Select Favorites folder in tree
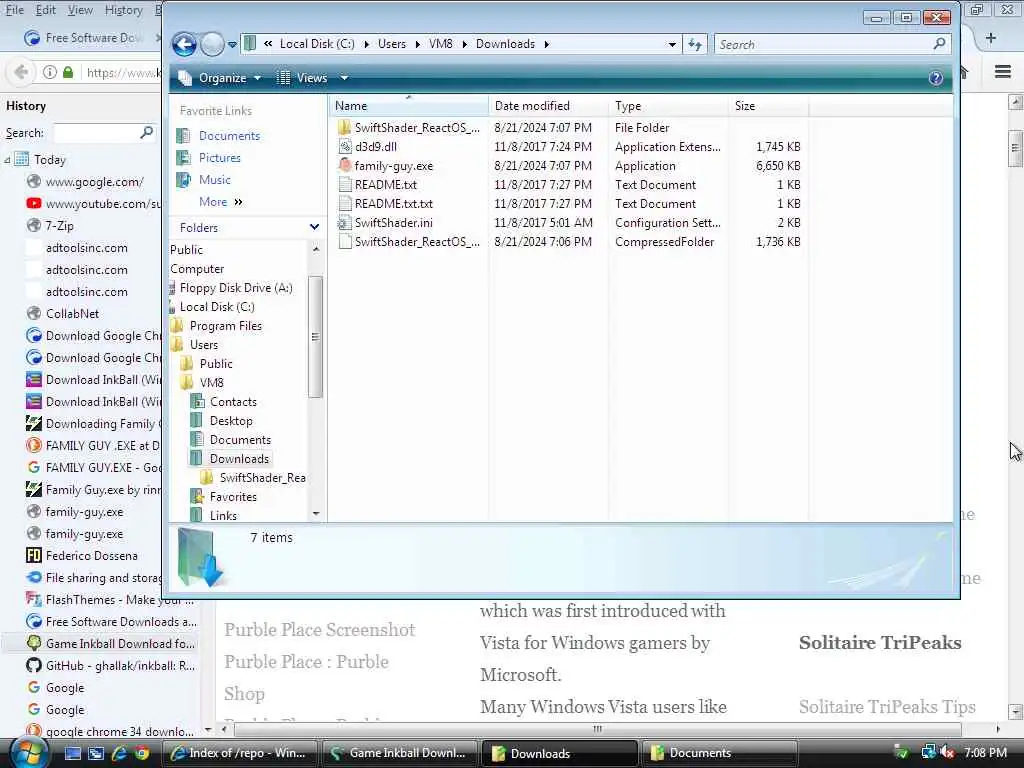This screenshot has width=1024, height=768. tap(233, 497)
